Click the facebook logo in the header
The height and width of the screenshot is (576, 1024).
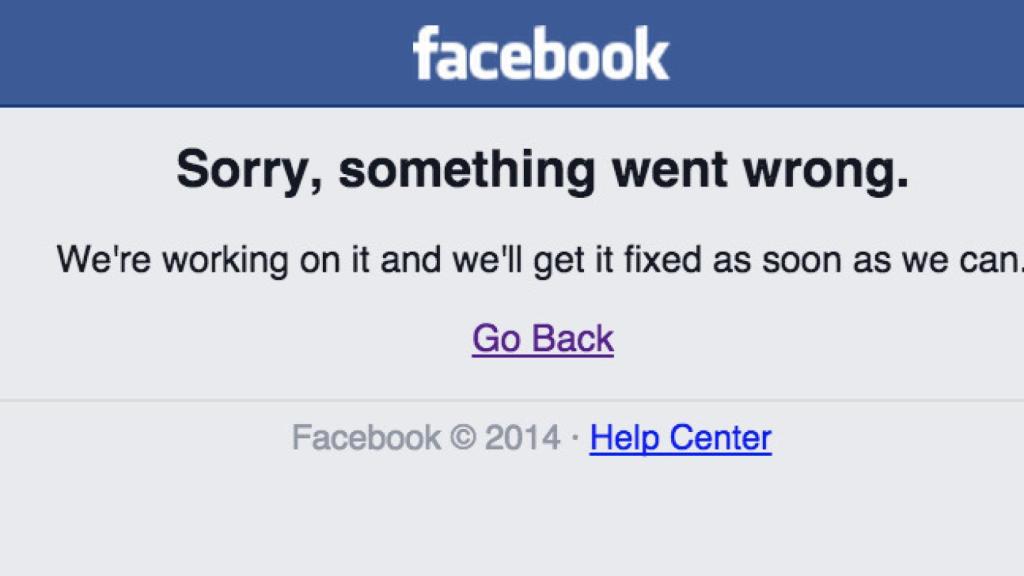tap(540, 52)
